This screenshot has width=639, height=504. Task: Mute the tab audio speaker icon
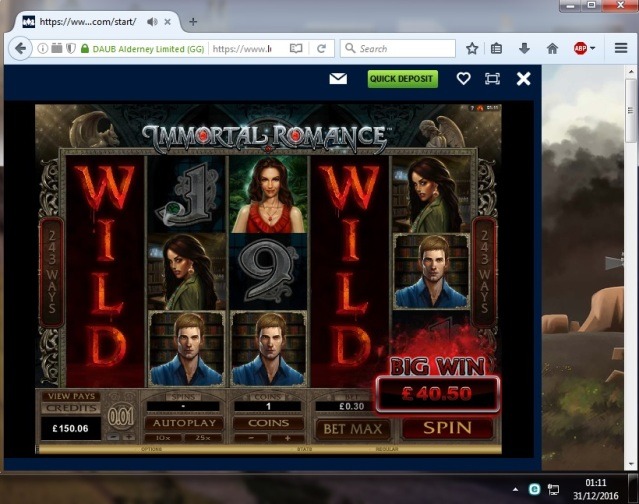[x=152, y=22]
